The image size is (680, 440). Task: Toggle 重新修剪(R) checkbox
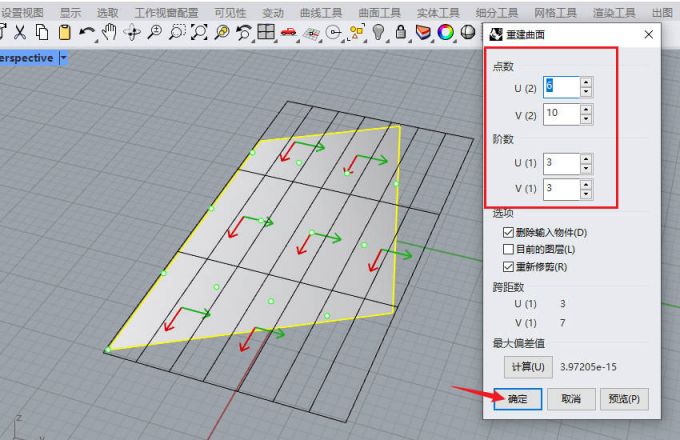[x=508, y=267]
